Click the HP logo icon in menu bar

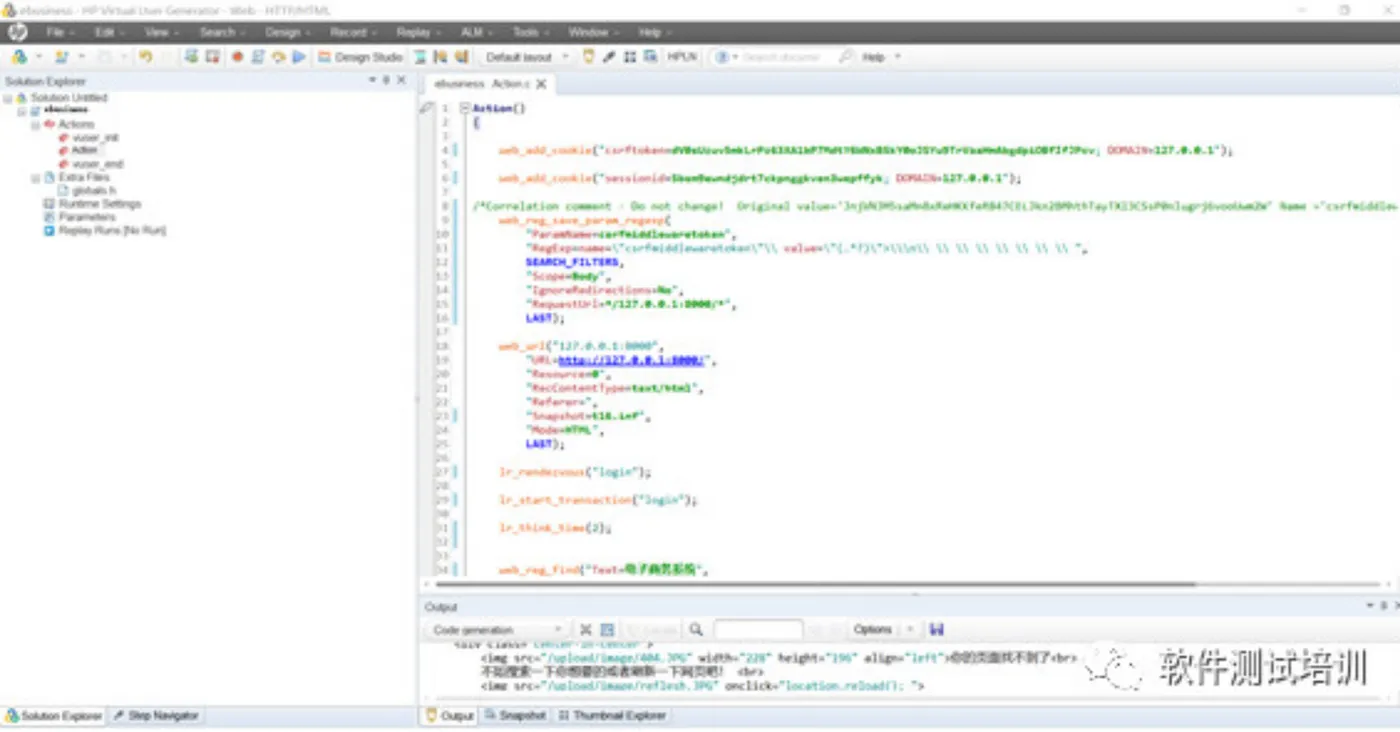coord(17,32)
